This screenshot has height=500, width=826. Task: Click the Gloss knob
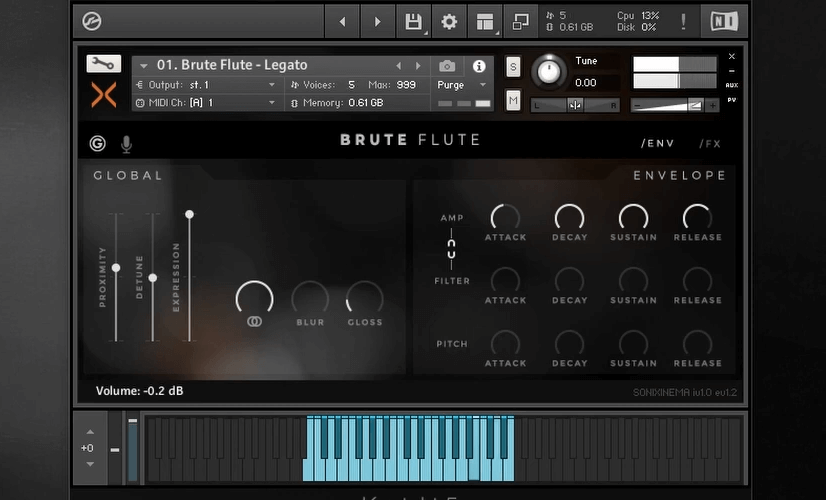[x=365, y=298]
